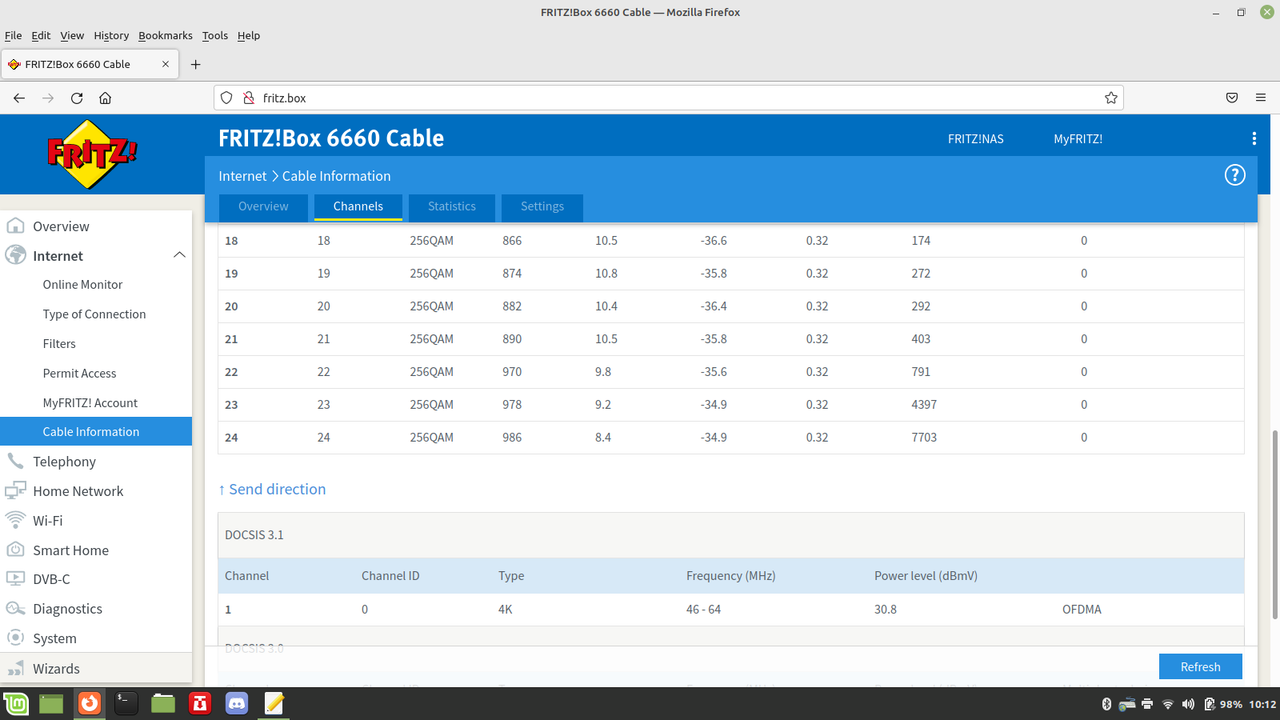The image size is (1280, 720).
Task: Collapse the Internet sidebar section
Action: [x=179, y=255]
